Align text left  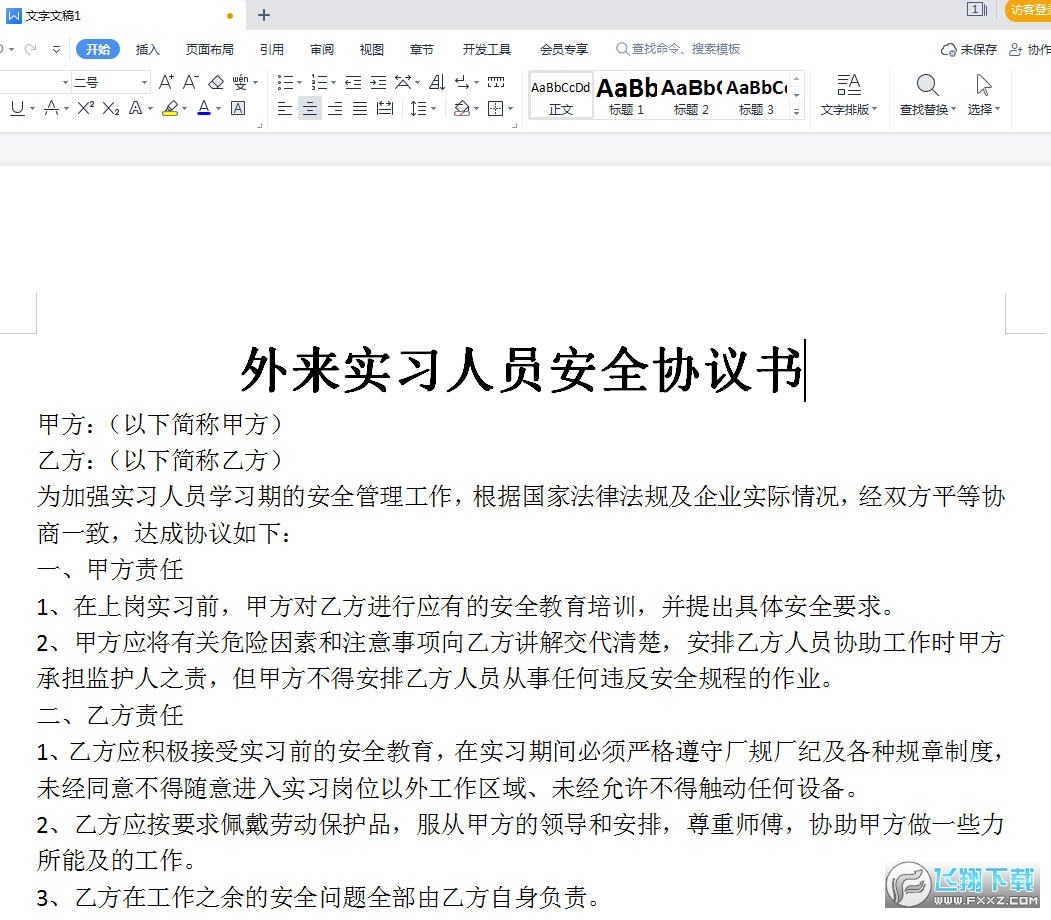pos(285,108)
